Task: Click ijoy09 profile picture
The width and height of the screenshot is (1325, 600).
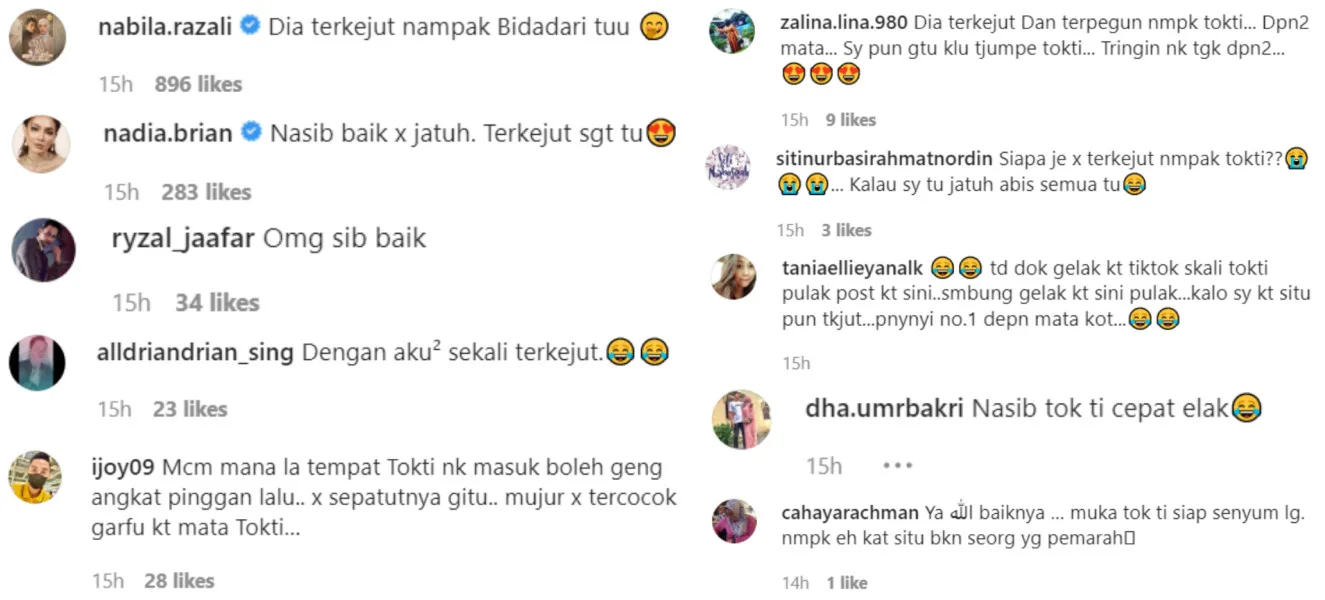Action: click(x=35, y=477)
